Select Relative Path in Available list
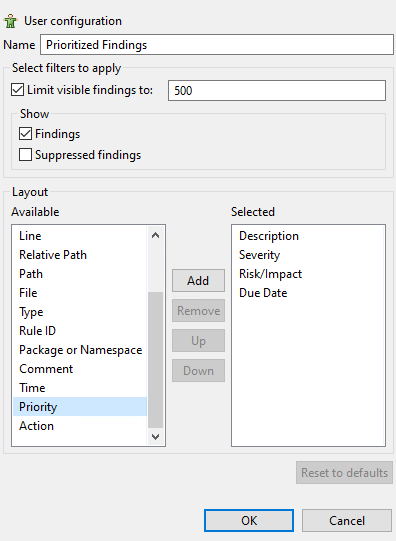Screen dimensions: 396x541 [x=80, y=255]
